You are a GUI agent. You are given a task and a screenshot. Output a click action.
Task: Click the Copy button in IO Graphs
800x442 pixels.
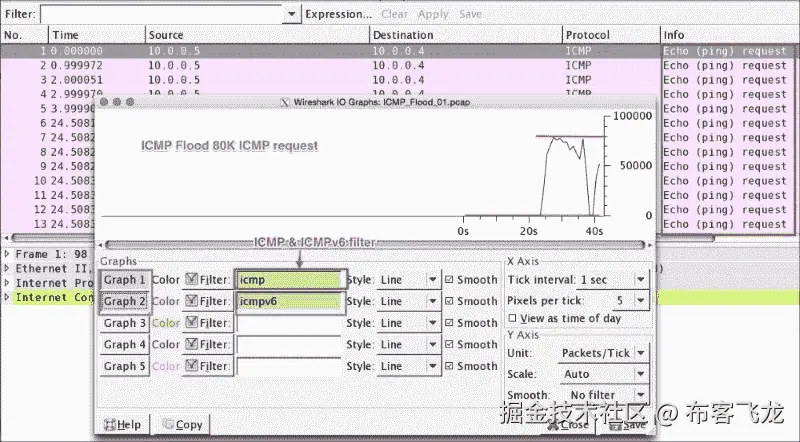pyautogui.click(x=183, y=425)
